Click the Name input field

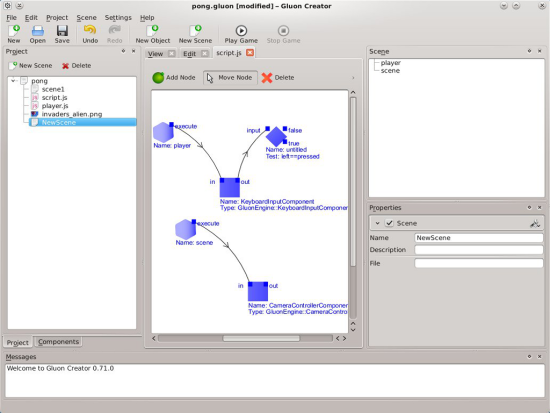479,238
